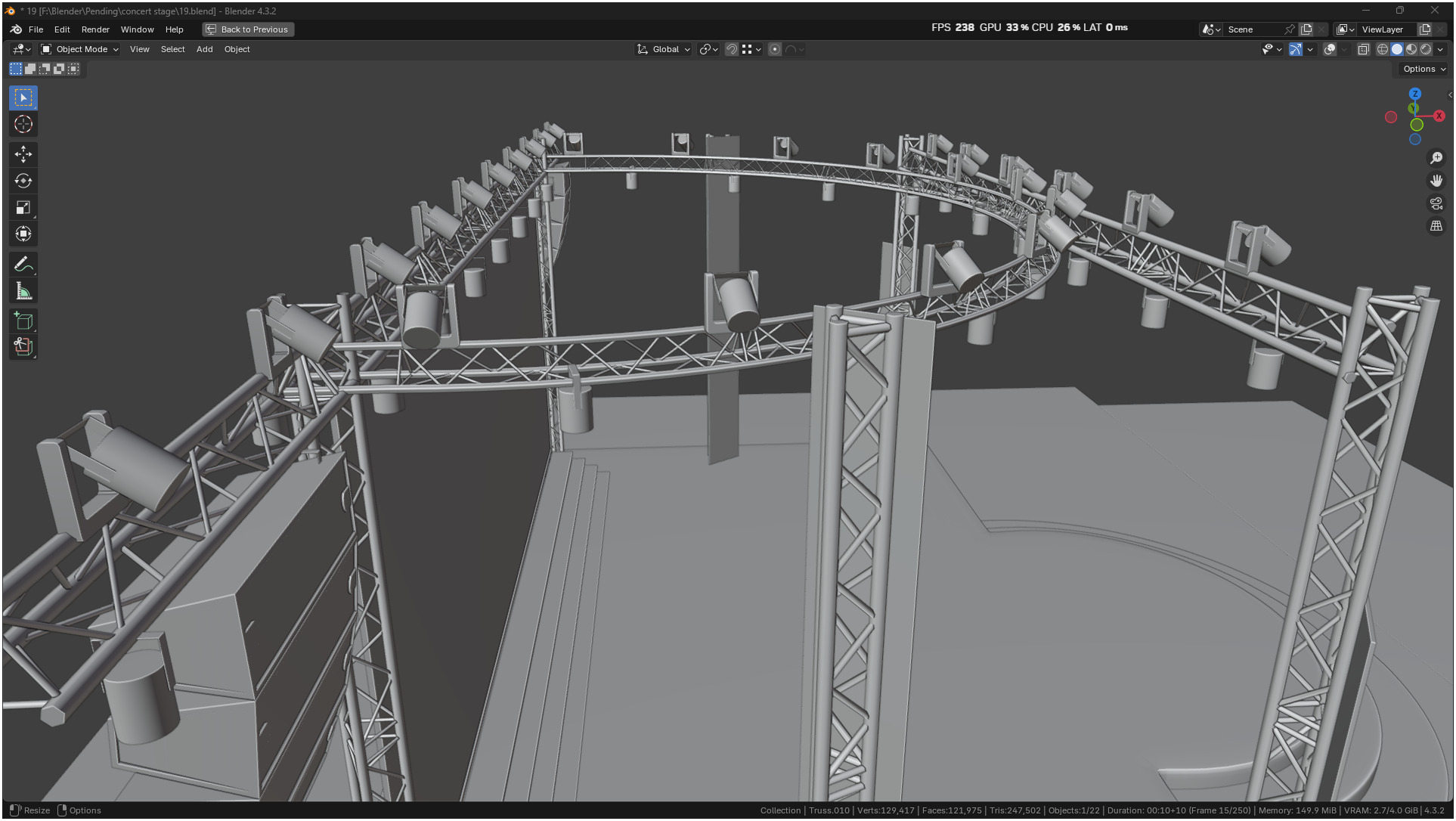Activate the Annotate pencil tool
1456x821 pixels.
tap(23, 265)
